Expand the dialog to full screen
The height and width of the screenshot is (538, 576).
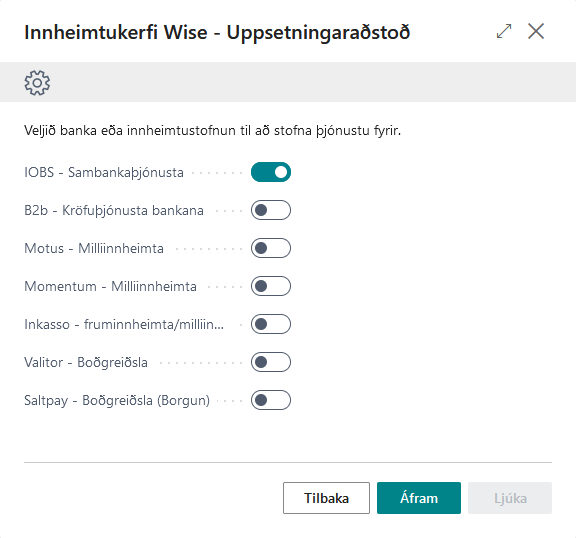click(x=504, y=31)
